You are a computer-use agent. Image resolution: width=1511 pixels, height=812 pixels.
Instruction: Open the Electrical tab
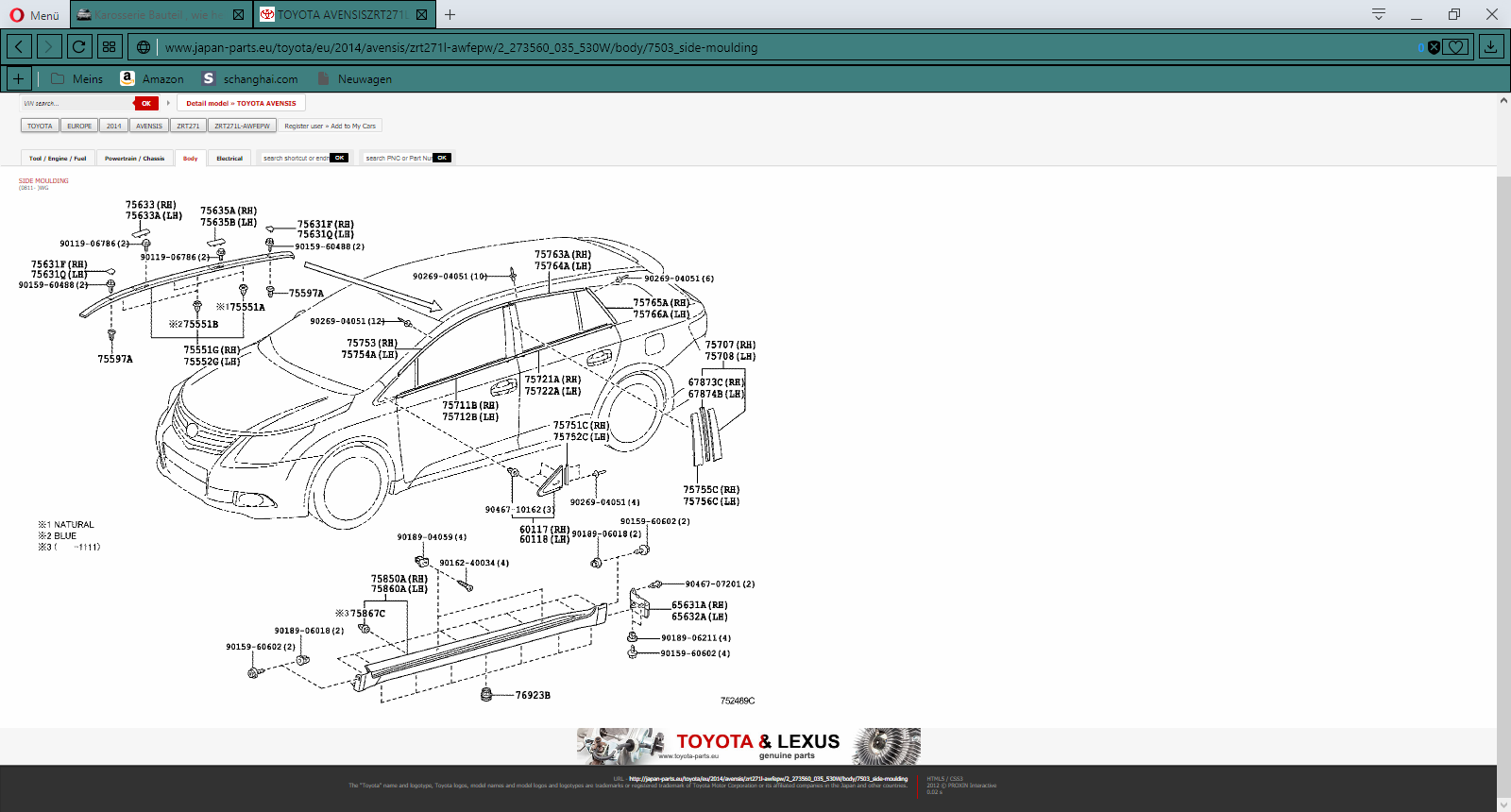click(229, 158)
